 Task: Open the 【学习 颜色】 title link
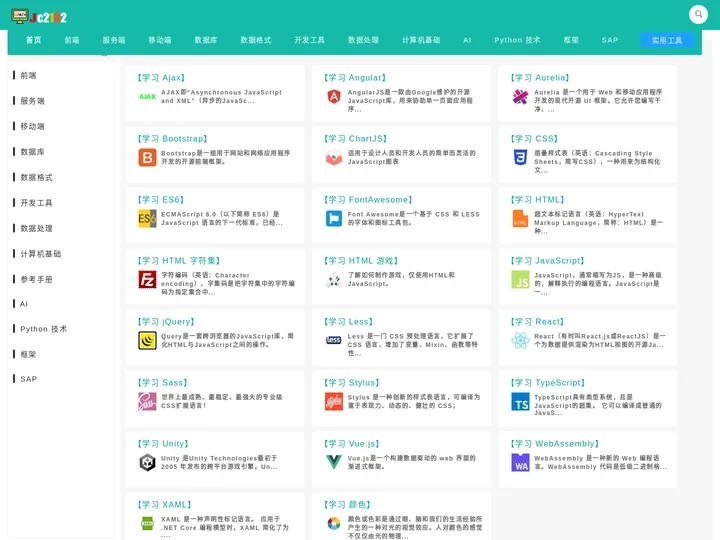click(347, 505)
